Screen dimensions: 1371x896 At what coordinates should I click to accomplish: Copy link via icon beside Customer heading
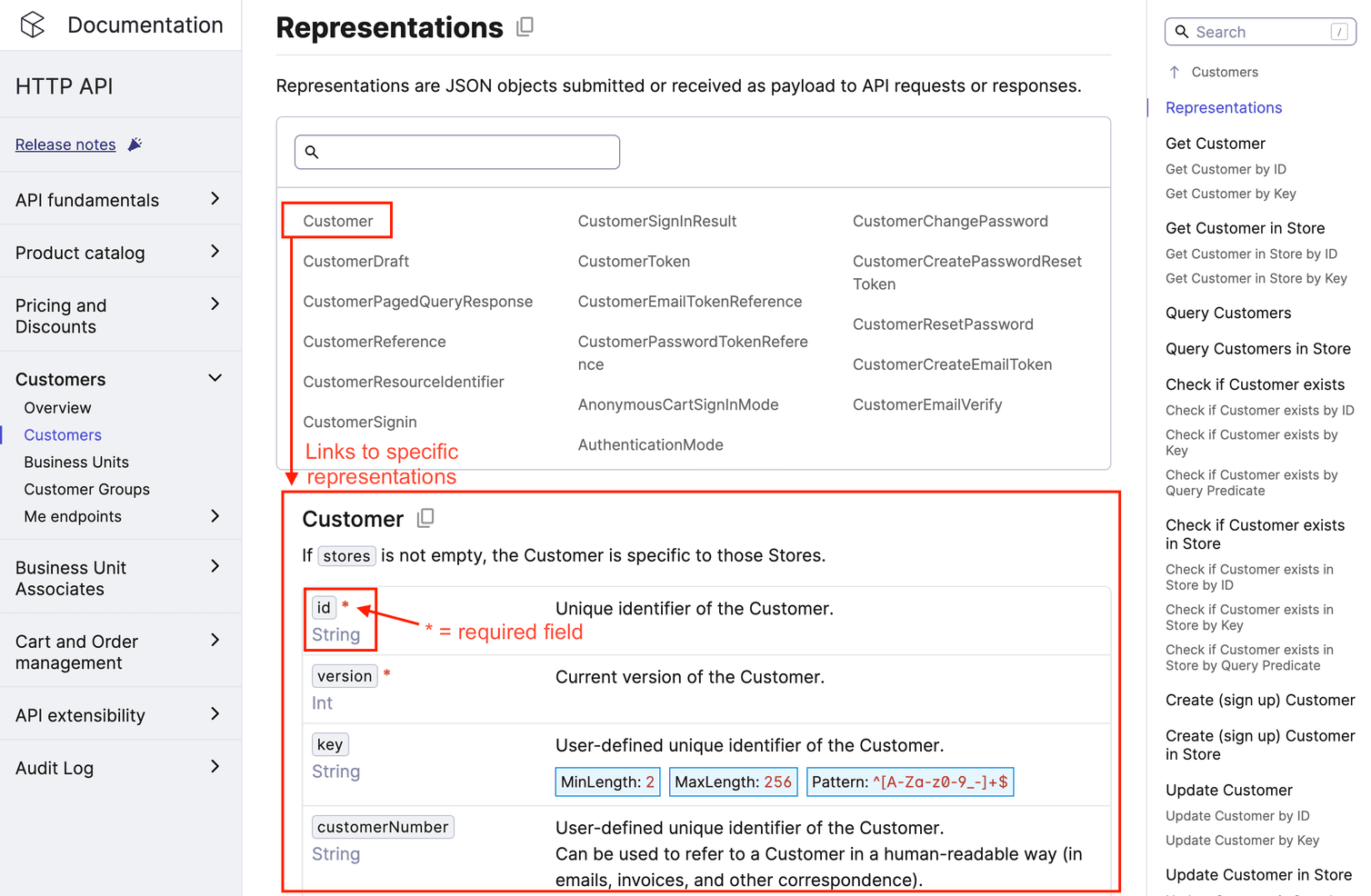tap(425, 517)
